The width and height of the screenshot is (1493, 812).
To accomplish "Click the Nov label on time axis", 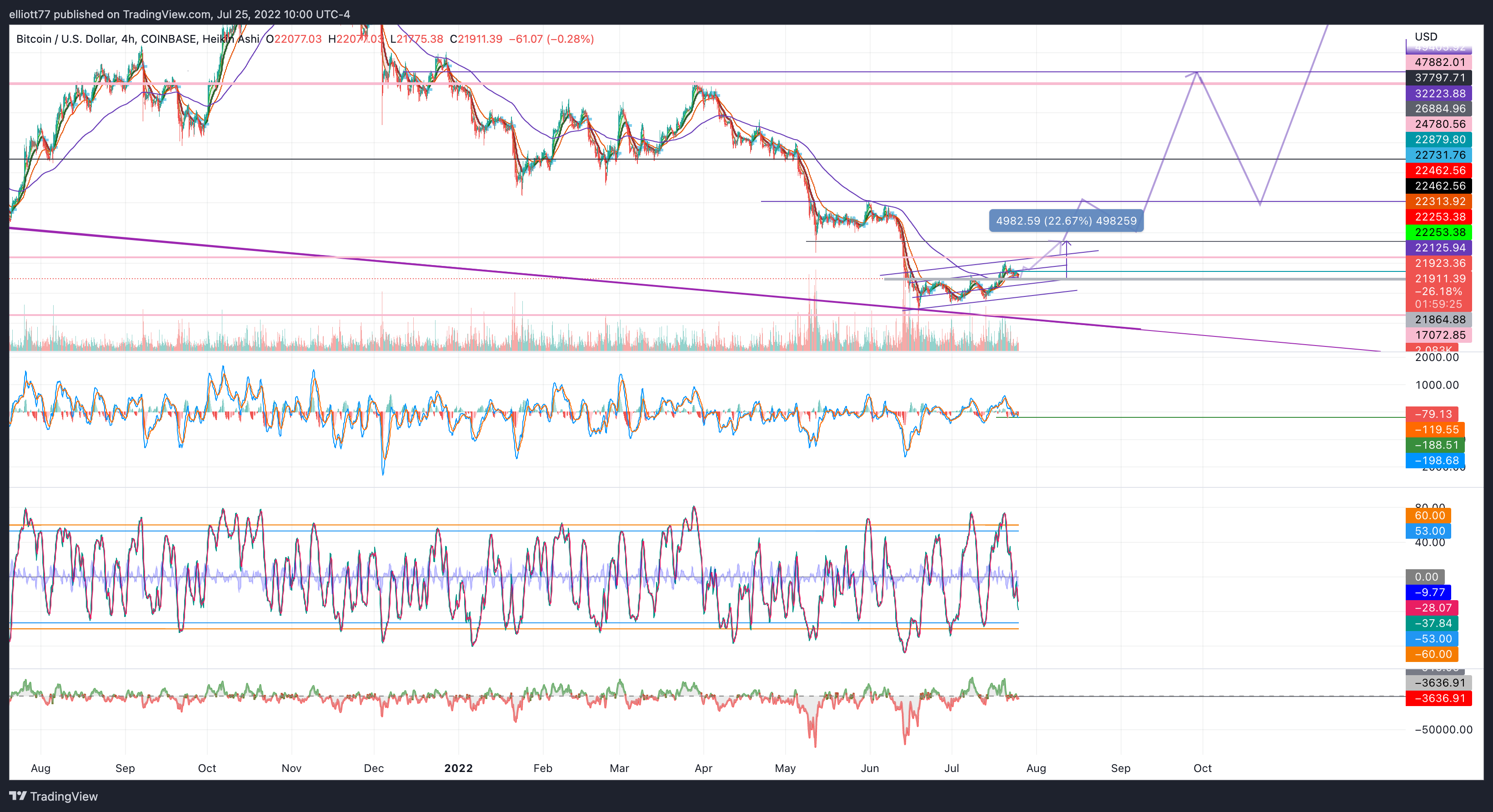I will tap(291, 768).
